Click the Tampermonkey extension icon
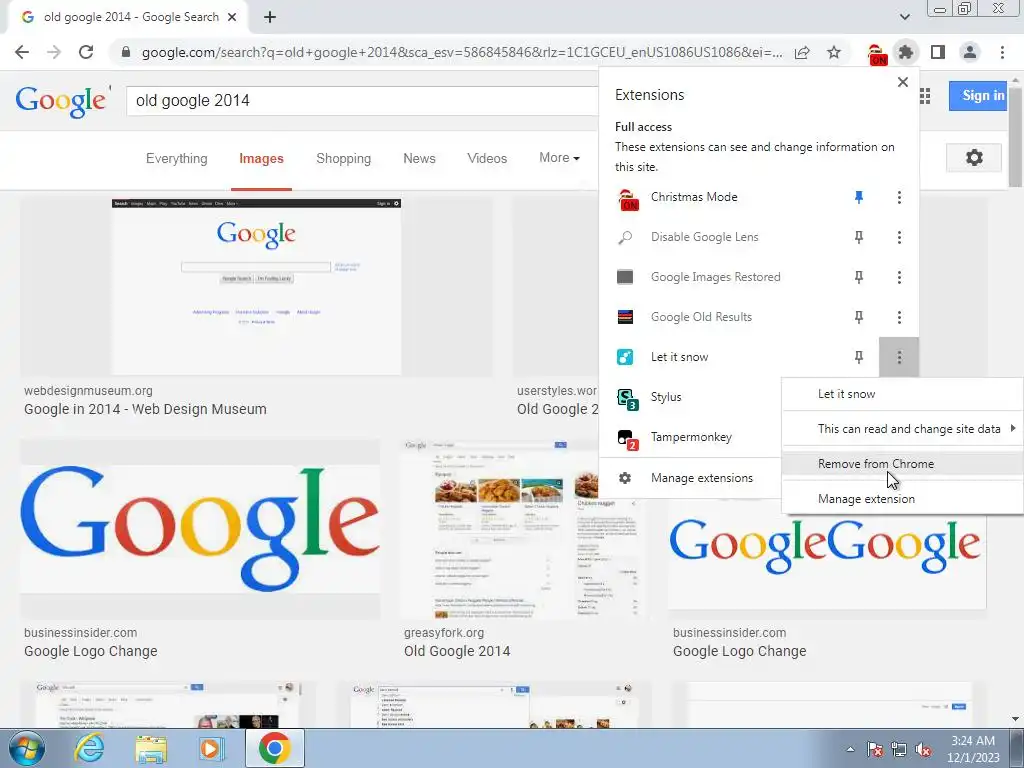This screenshot has height=768, width=1024. (x=627, y=439)
